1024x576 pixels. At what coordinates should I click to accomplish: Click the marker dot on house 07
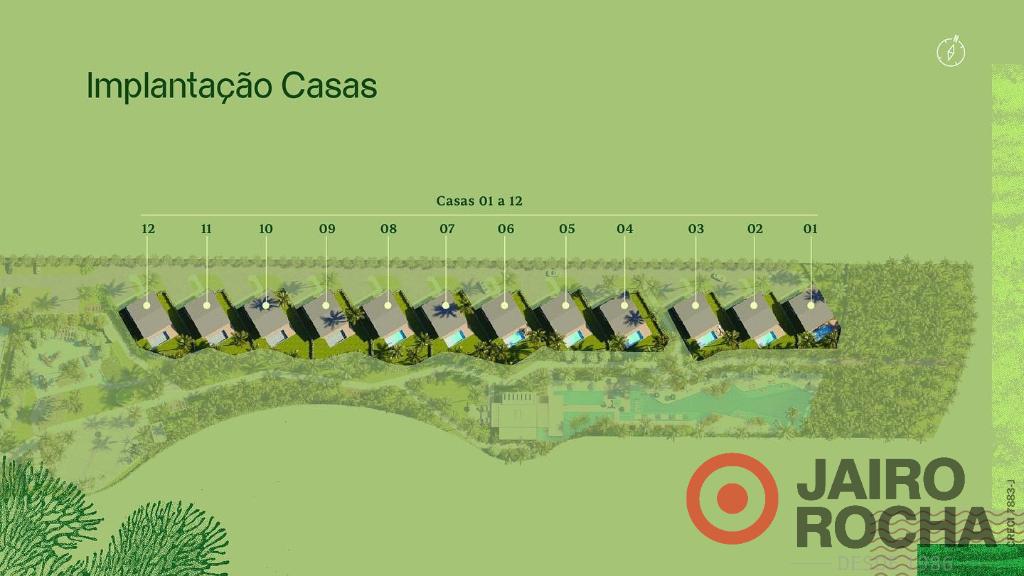(446, 305)
